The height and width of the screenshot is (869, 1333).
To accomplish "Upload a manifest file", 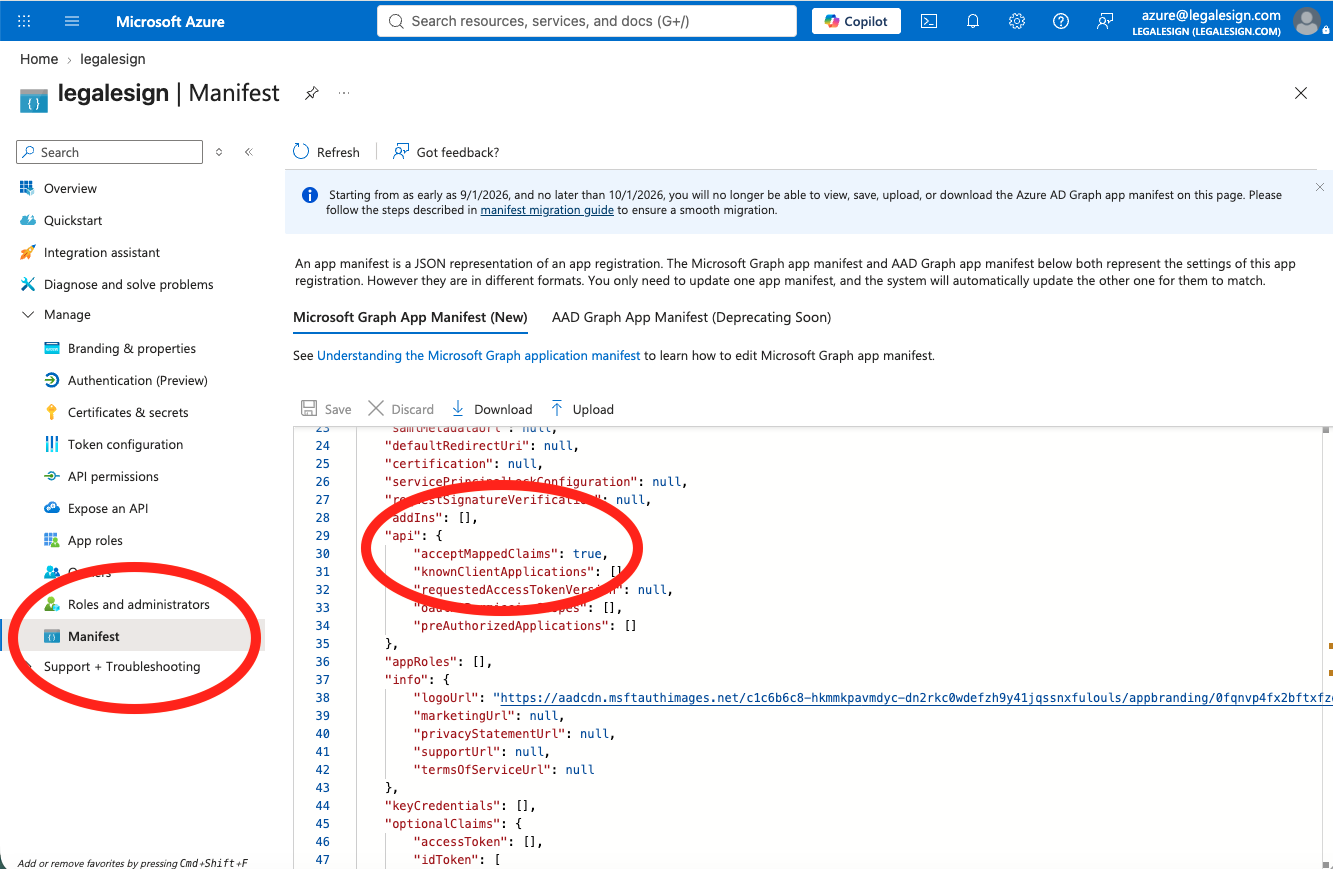I will click(582, 409).
